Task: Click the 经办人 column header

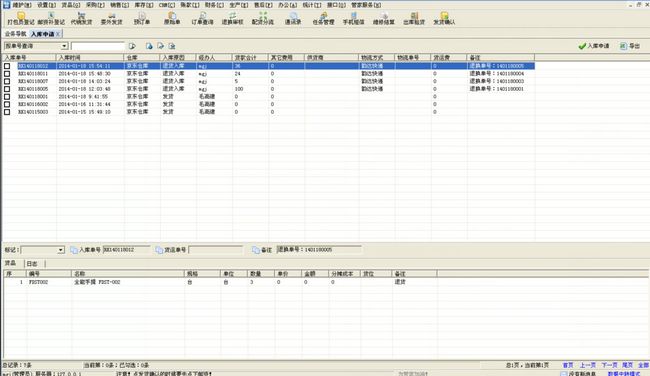Action: coord(214,58)
